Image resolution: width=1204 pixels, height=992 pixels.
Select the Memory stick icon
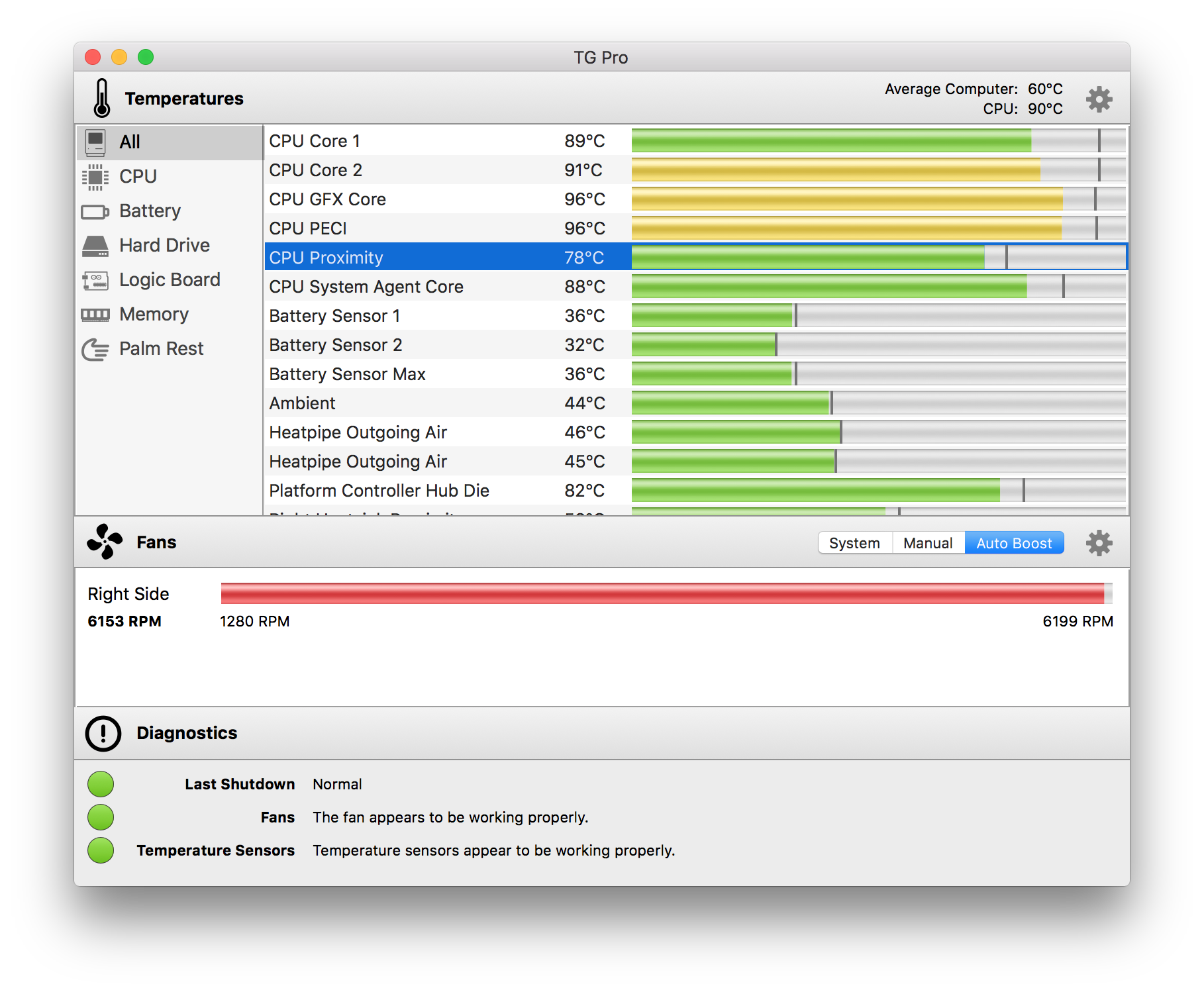click(x=95, y=315)
